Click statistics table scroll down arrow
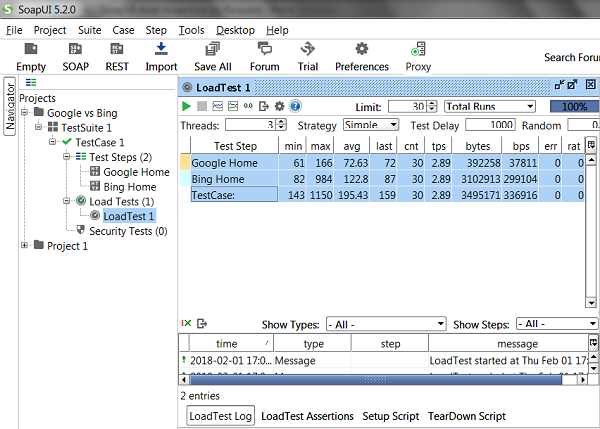Screen dimensions: 600x429 point(591,303)
